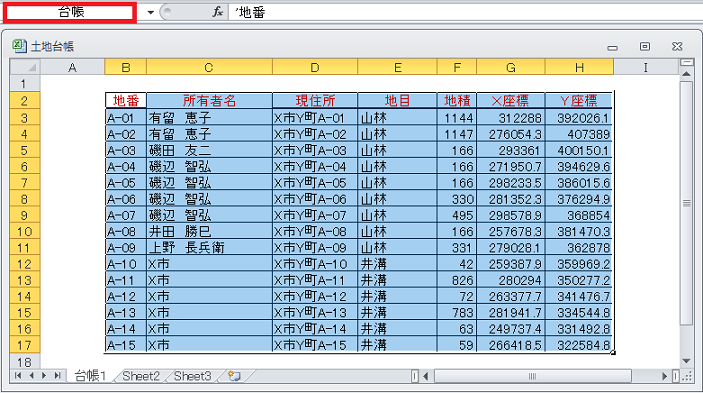Screen dimensions: 703x393
Task: Minimize the 土地台帳 workbook window
Action: pyautogui.click(x=612, y=47)
